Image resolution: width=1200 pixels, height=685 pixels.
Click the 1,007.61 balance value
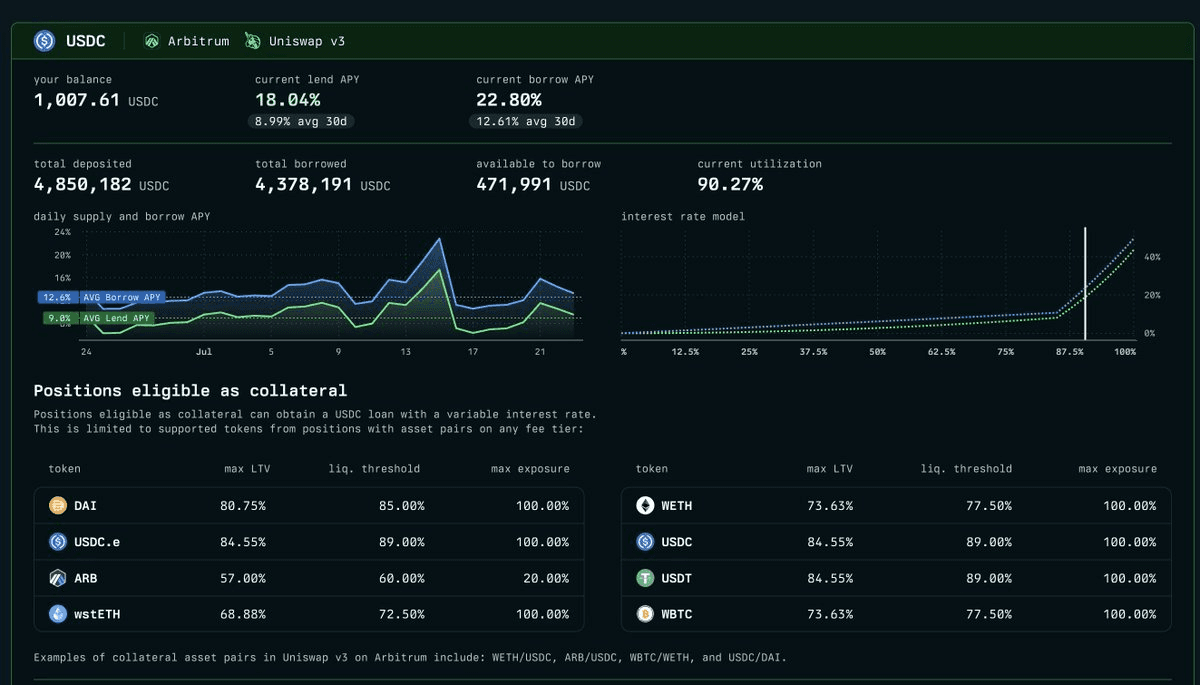[x=77, y=100]
